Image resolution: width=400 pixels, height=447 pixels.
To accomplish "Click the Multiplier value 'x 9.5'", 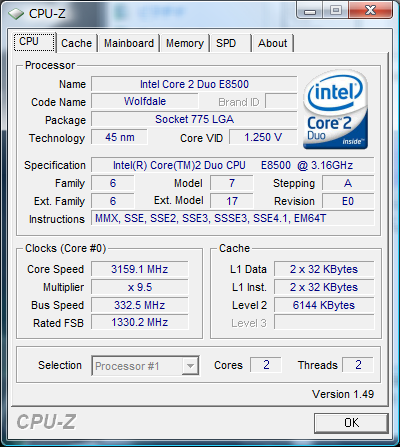I will (140, 287).
